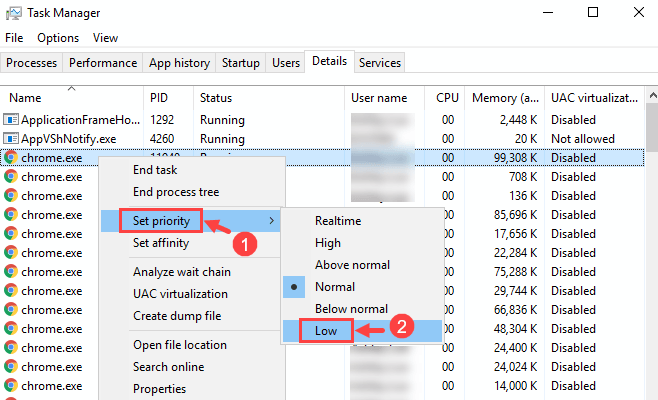Click Chrome icon of the 66,836 K process
Image resolution: width=658 pixels, height=400 pixels.
click(x=10, y=310)
